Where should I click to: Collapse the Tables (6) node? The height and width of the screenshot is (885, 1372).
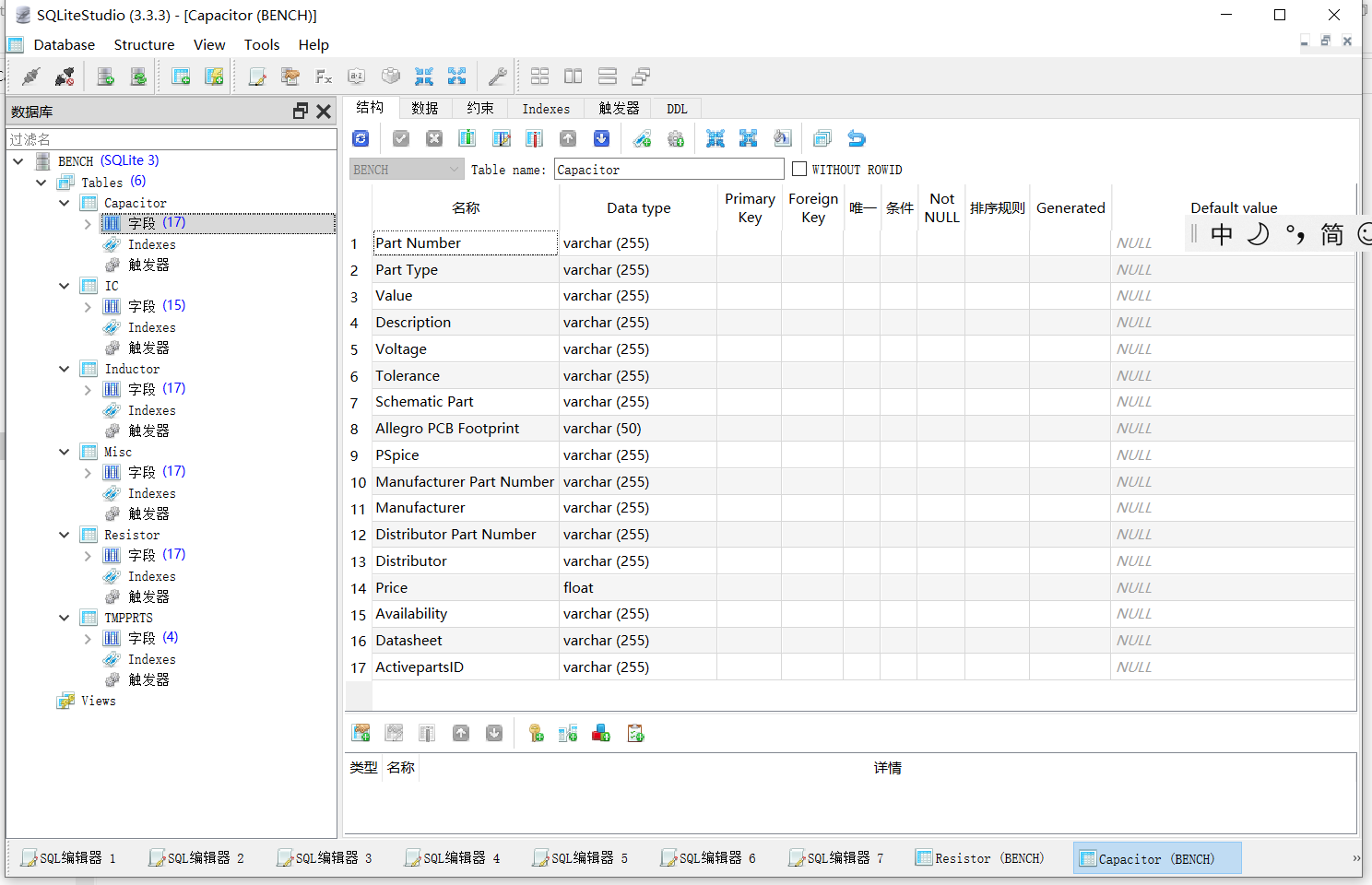coord(41,182)
